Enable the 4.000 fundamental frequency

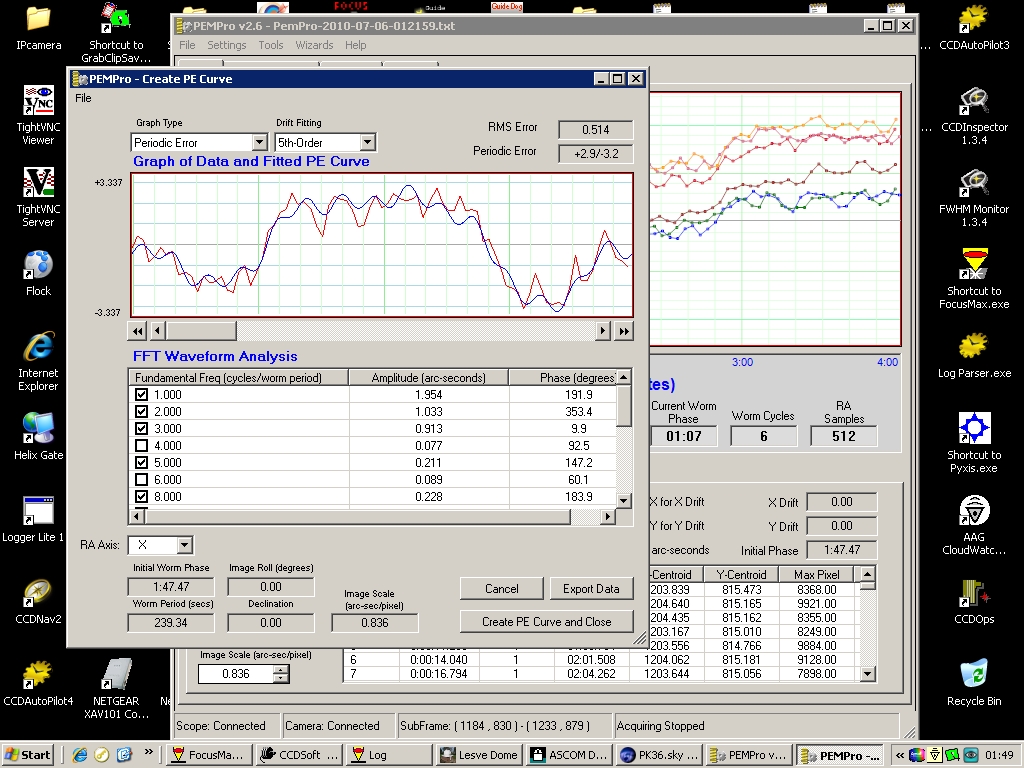tap(141, 445)
